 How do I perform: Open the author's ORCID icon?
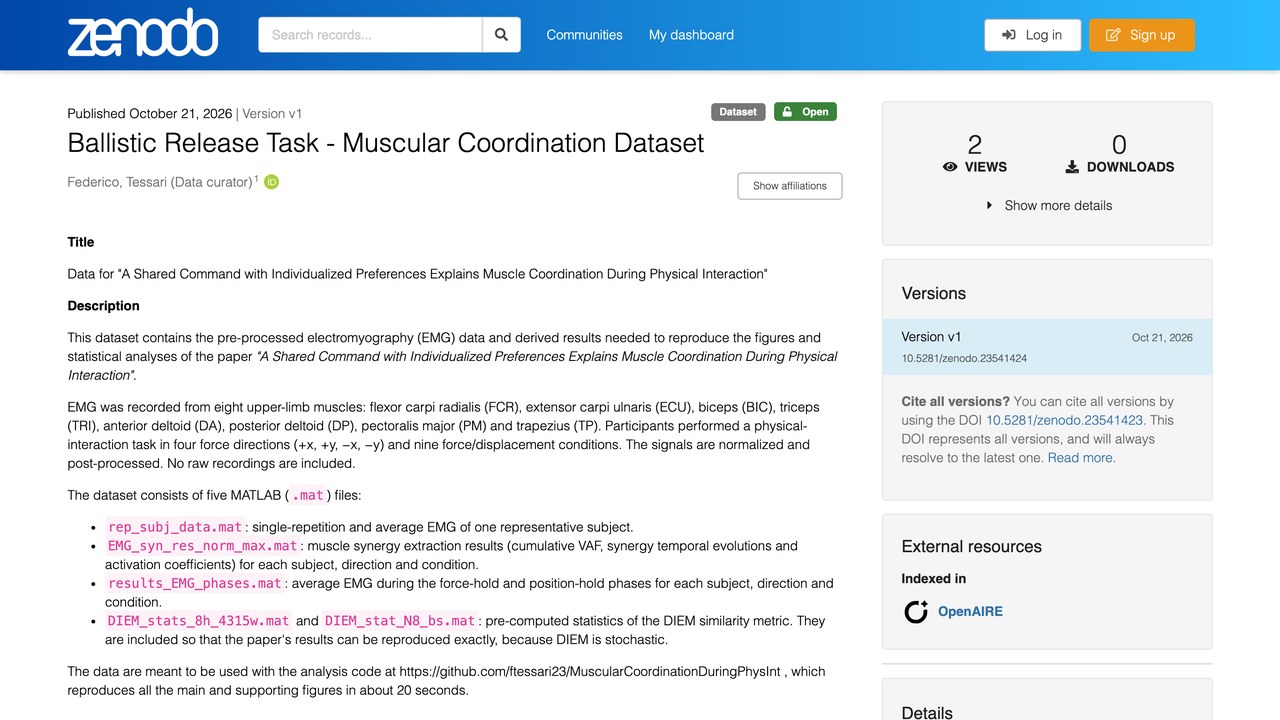tap(271, 182)
